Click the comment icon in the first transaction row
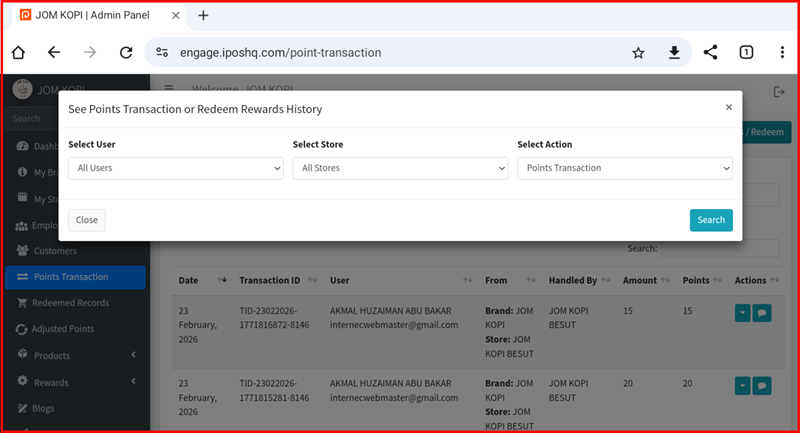 click(x=762, y=312)
